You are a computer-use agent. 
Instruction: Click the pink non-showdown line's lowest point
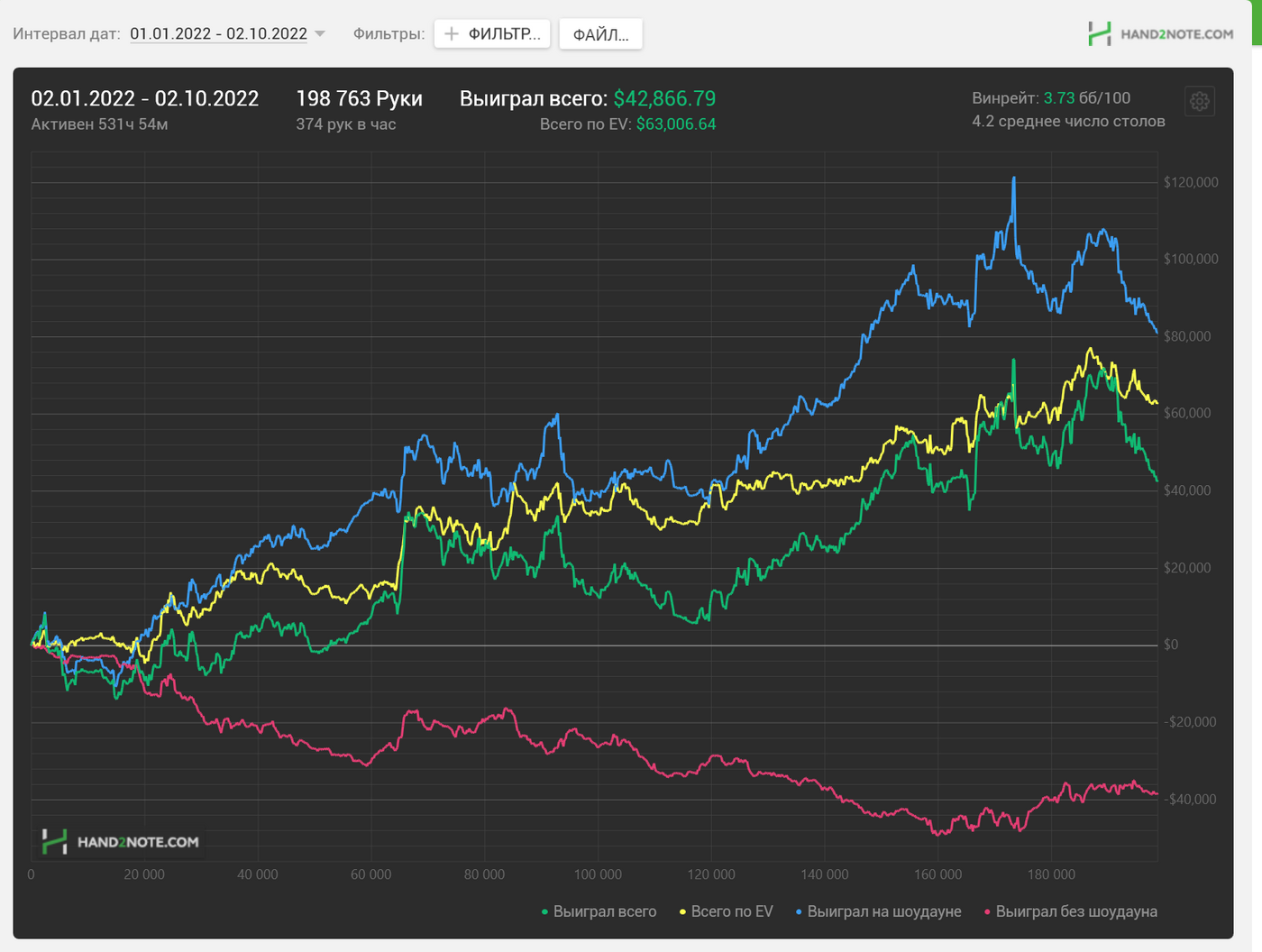pos(938,833)
